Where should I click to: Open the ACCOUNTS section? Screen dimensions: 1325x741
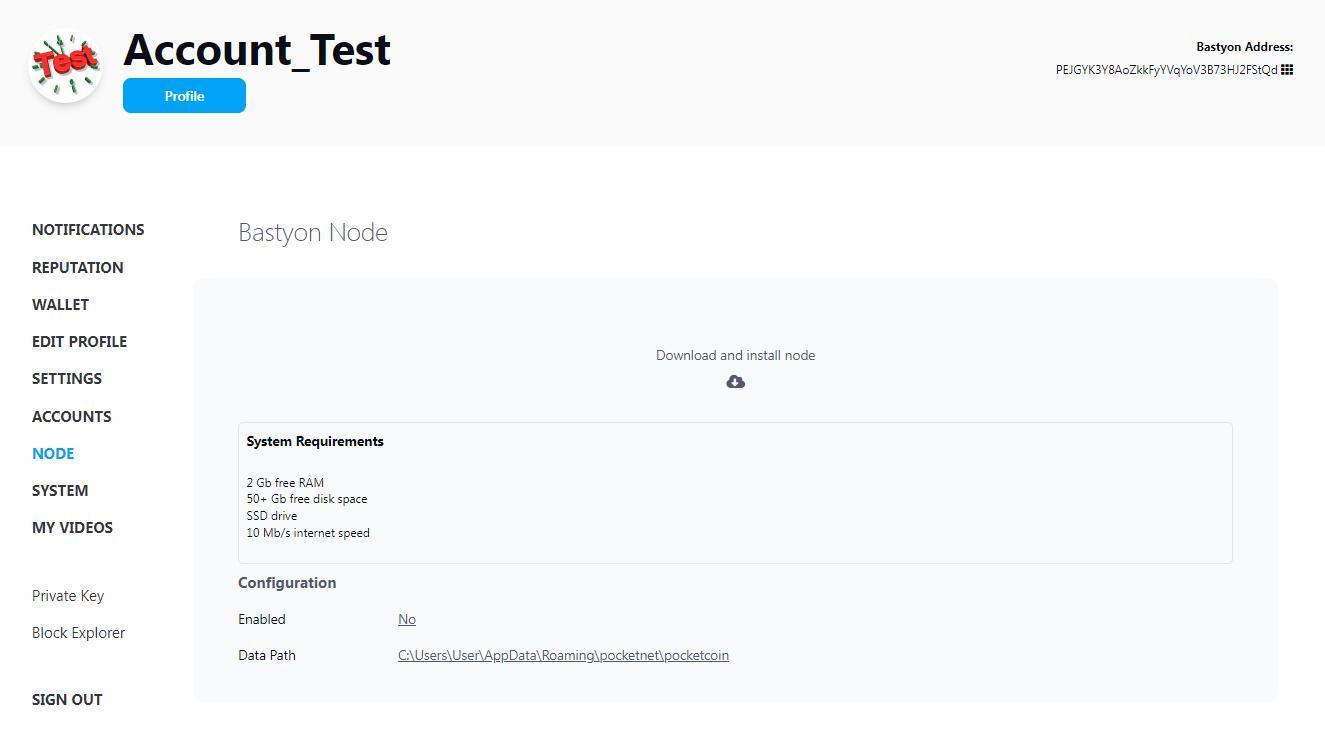pyautogui.click(x=71, y=416)
